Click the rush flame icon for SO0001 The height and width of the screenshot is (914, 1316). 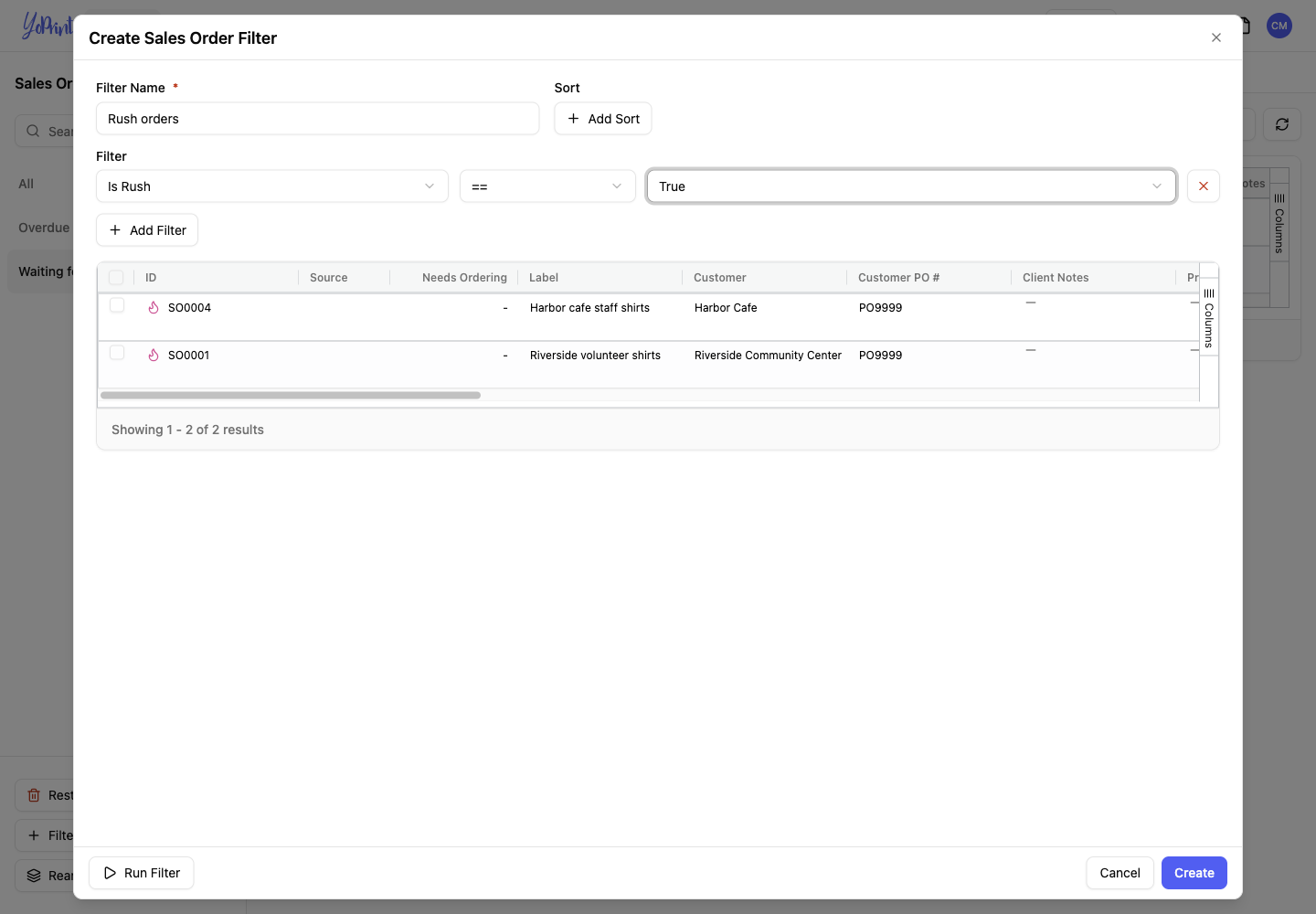click(154, 356)
